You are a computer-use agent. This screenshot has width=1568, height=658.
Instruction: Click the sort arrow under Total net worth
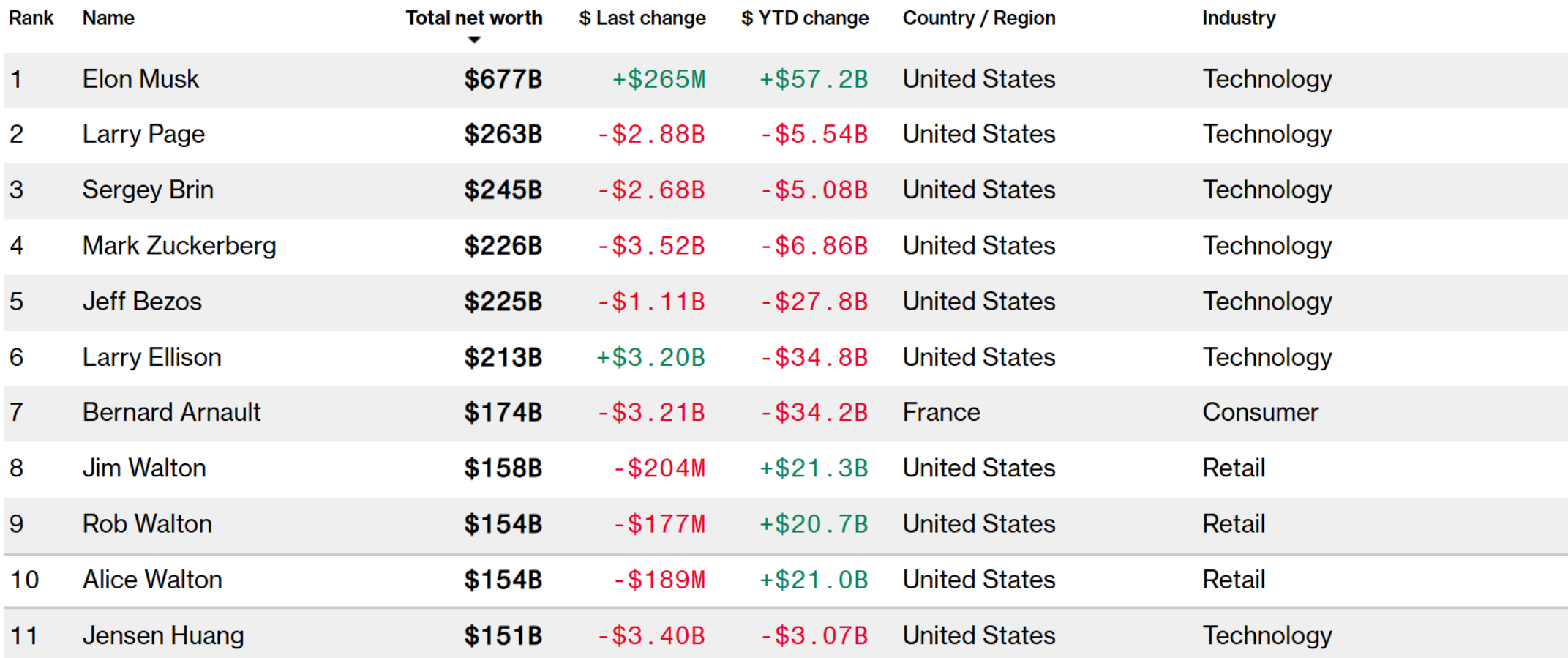[474, 40]
